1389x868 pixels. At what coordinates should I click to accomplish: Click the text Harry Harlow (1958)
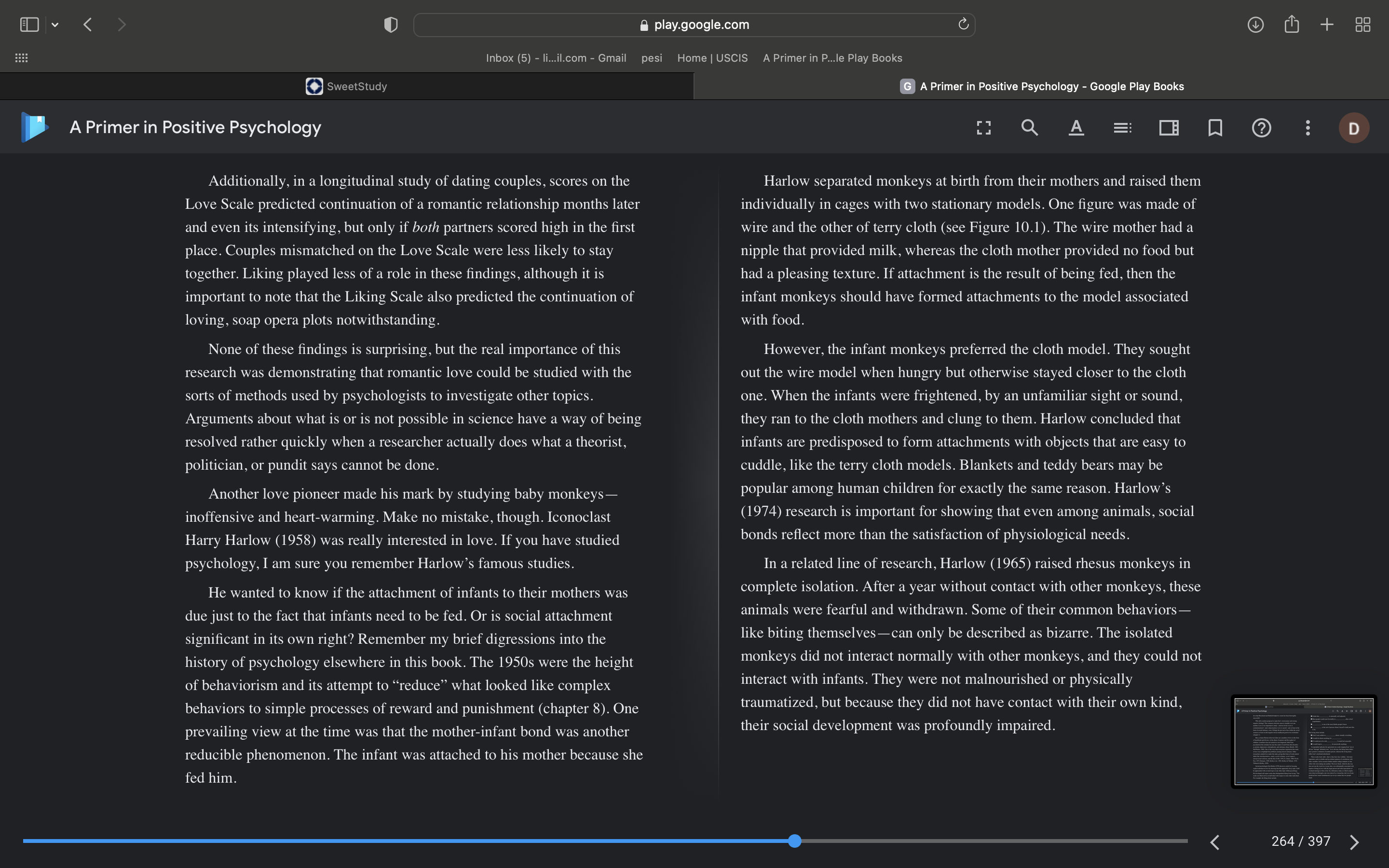pos(250,540)
